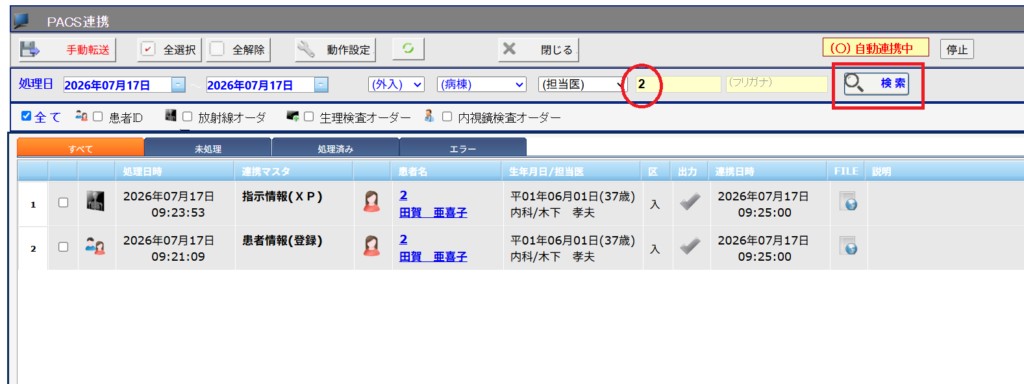Check the row 1 指示情報(XP) checkbox
The image size is (1024, 384).
coord(63,203)
